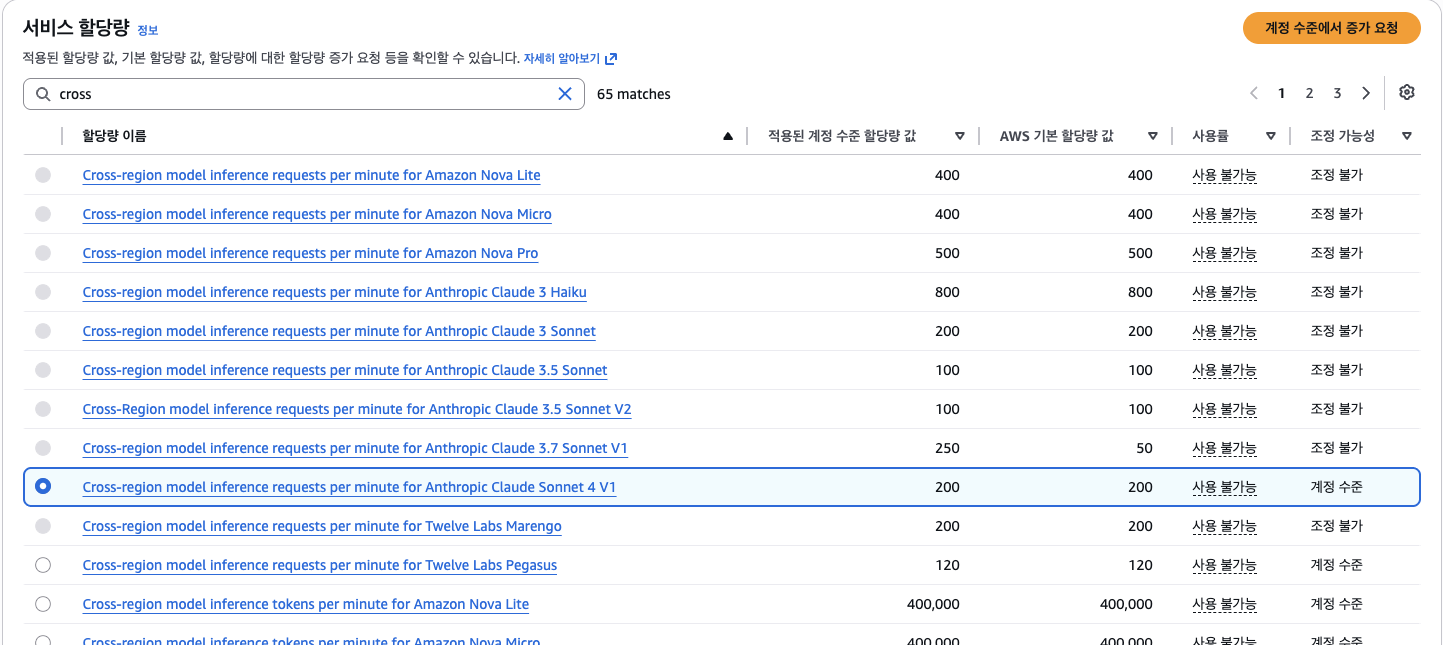The image size is (1443, 645).
Task: Go to next page arrow
Action: coord(1366,94)
